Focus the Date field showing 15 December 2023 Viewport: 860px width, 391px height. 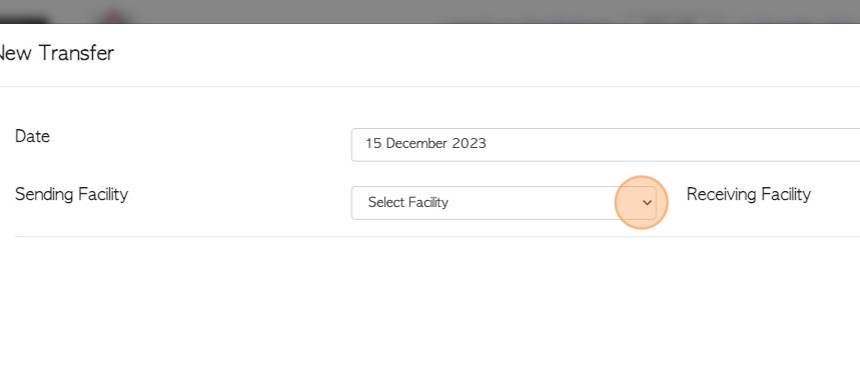coord(606,145)
